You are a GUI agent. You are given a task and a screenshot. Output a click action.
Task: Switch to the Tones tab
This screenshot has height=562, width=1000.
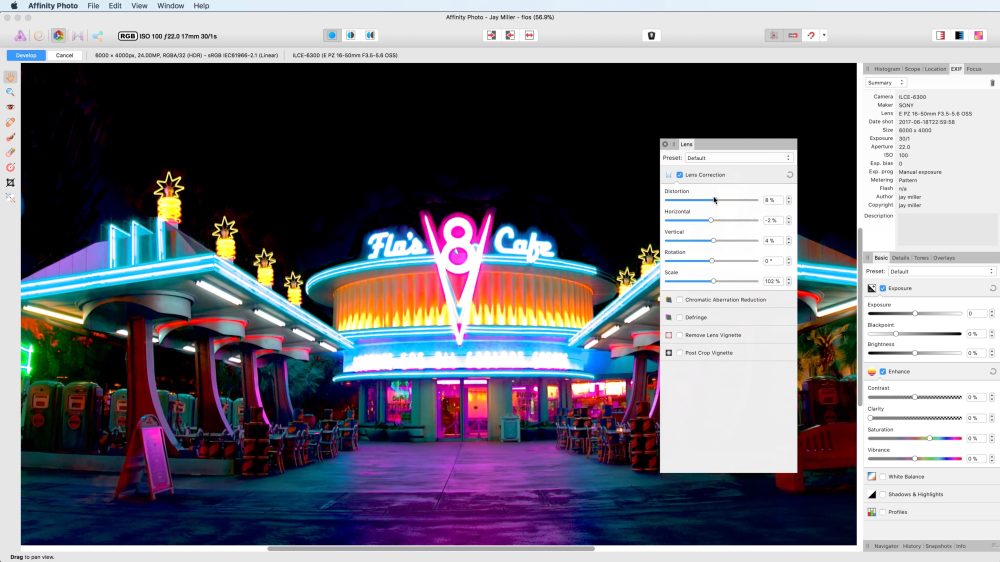(x=921, y=258)
